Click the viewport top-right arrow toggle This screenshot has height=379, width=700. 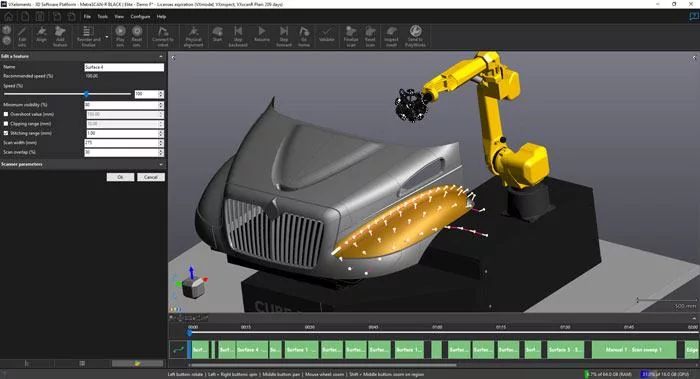694,58
